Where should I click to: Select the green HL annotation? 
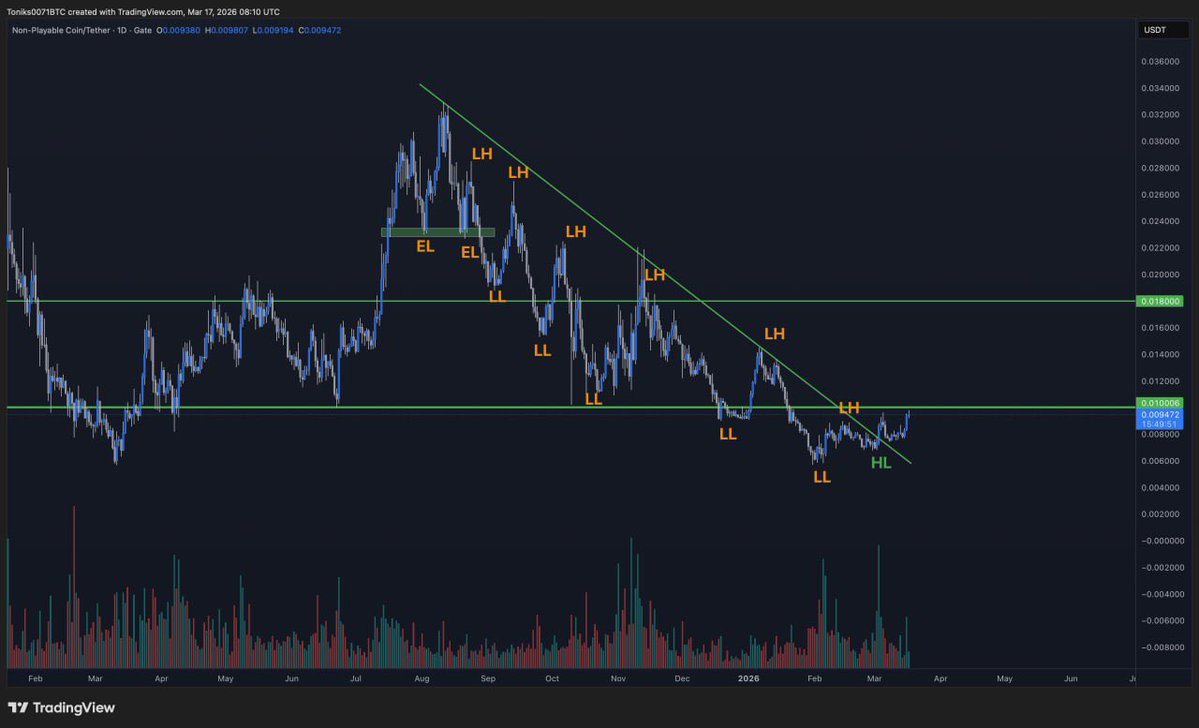(x=881, y=463)
